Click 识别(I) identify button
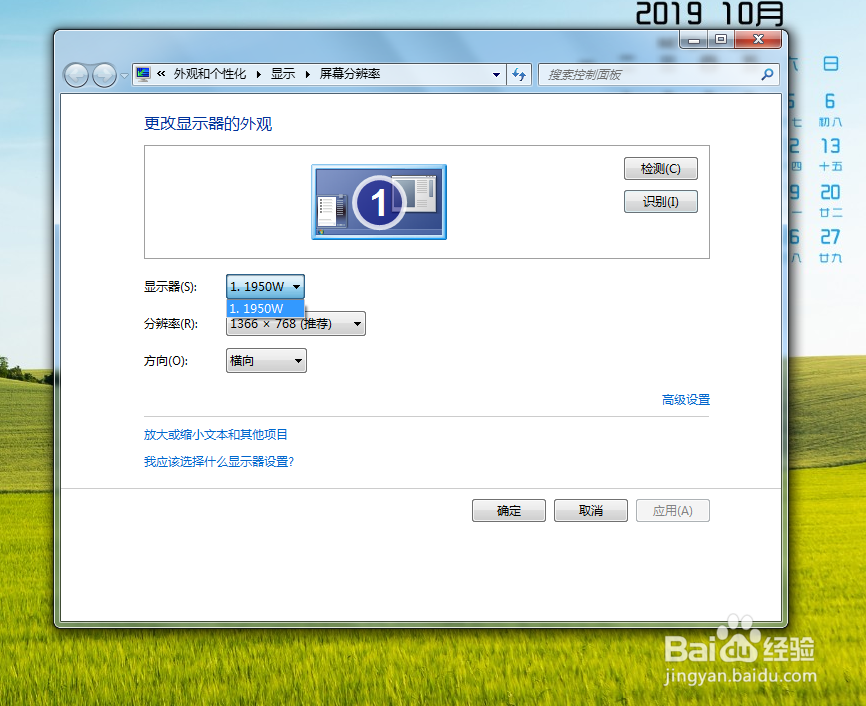Viewport: 866px width, 706px height. pos(661,202)
